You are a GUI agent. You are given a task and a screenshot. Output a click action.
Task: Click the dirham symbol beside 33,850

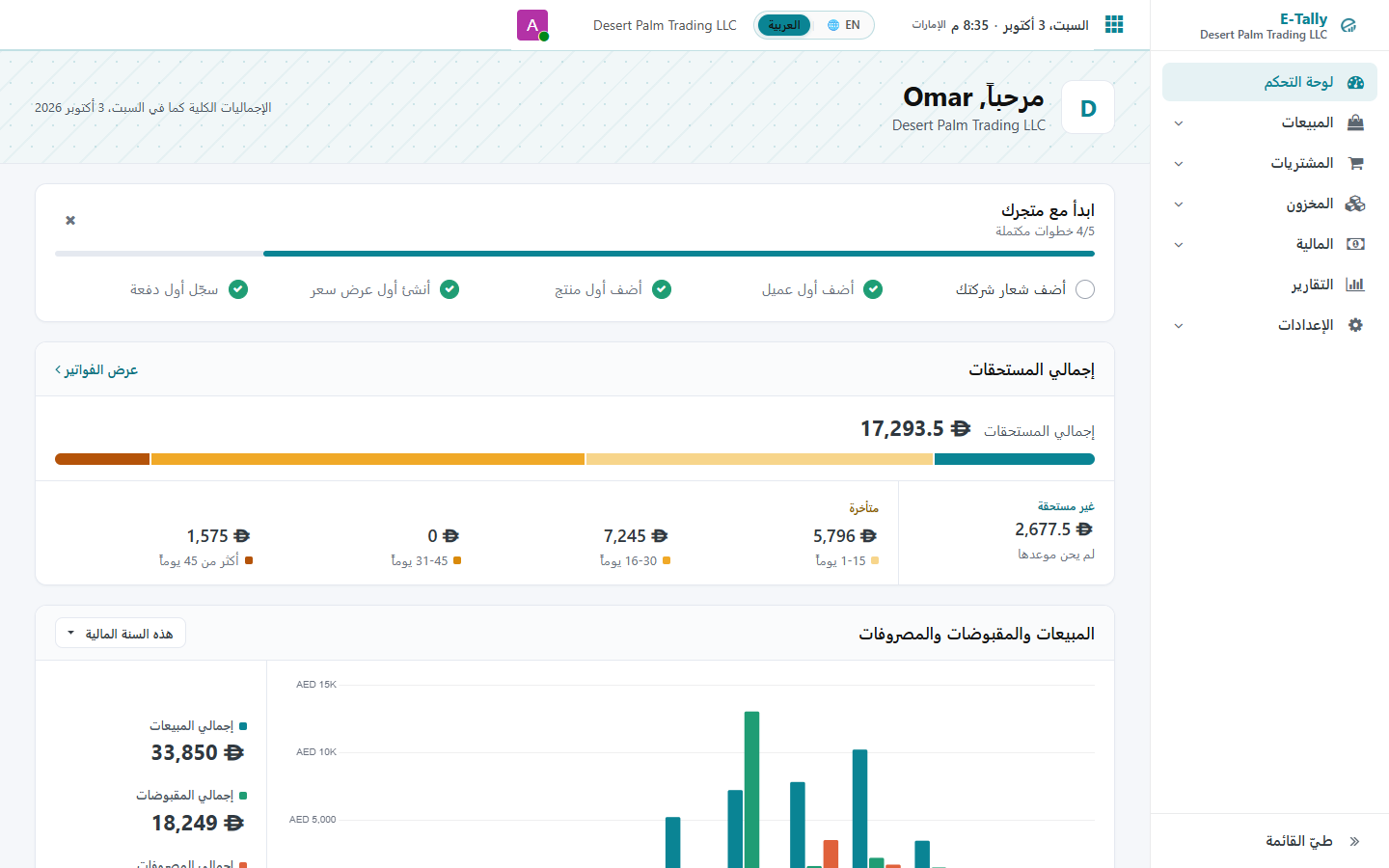(x=234, y=752)
